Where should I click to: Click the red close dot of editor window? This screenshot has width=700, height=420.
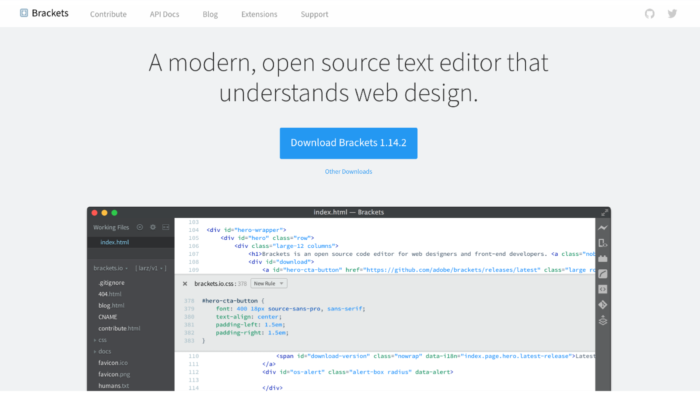(95, 213)
